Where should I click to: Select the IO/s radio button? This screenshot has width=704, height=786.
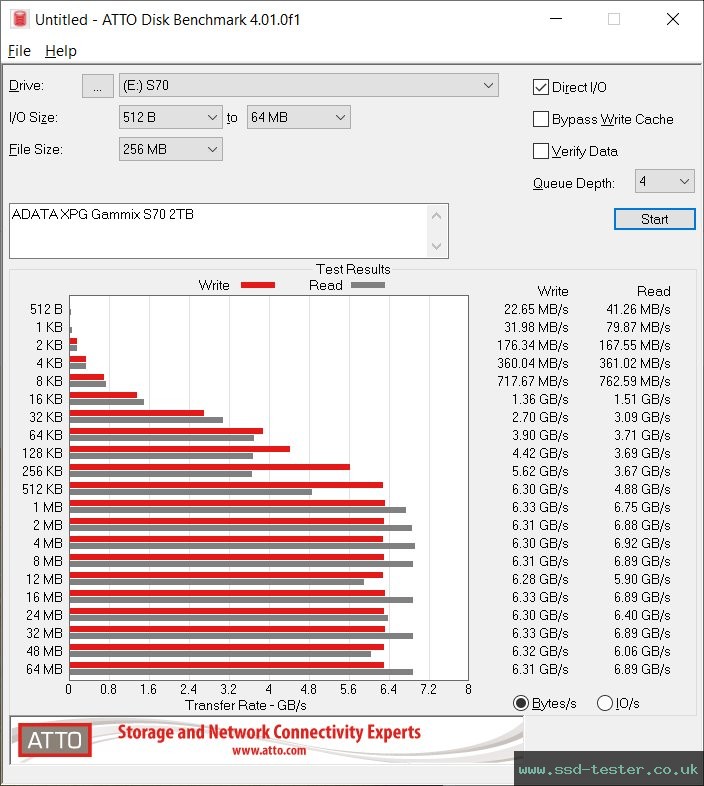tap(605, 703)
